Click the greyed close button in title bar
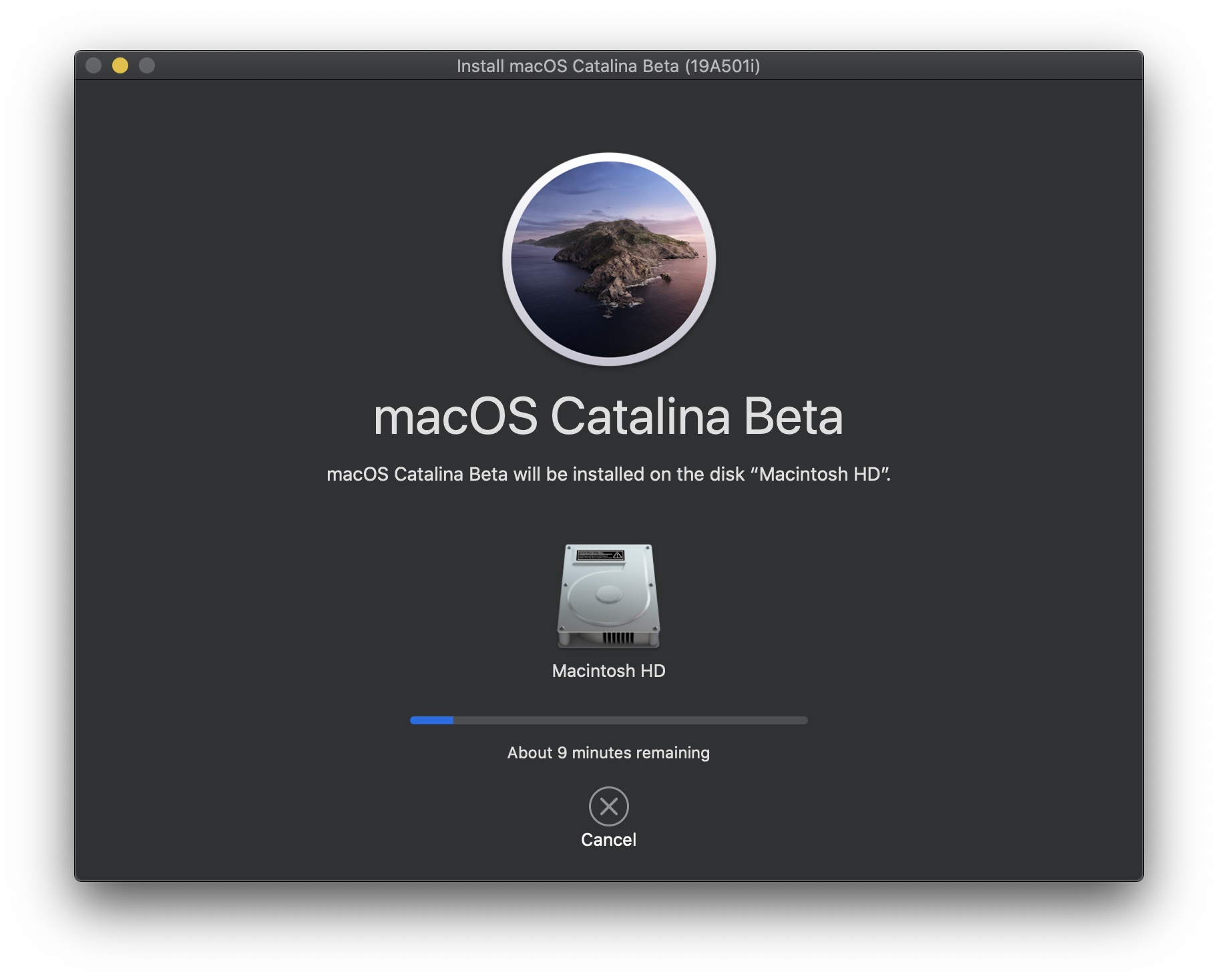Image resolution: width=1218 pixels, height=980 pixels. (x=93, y=65)
